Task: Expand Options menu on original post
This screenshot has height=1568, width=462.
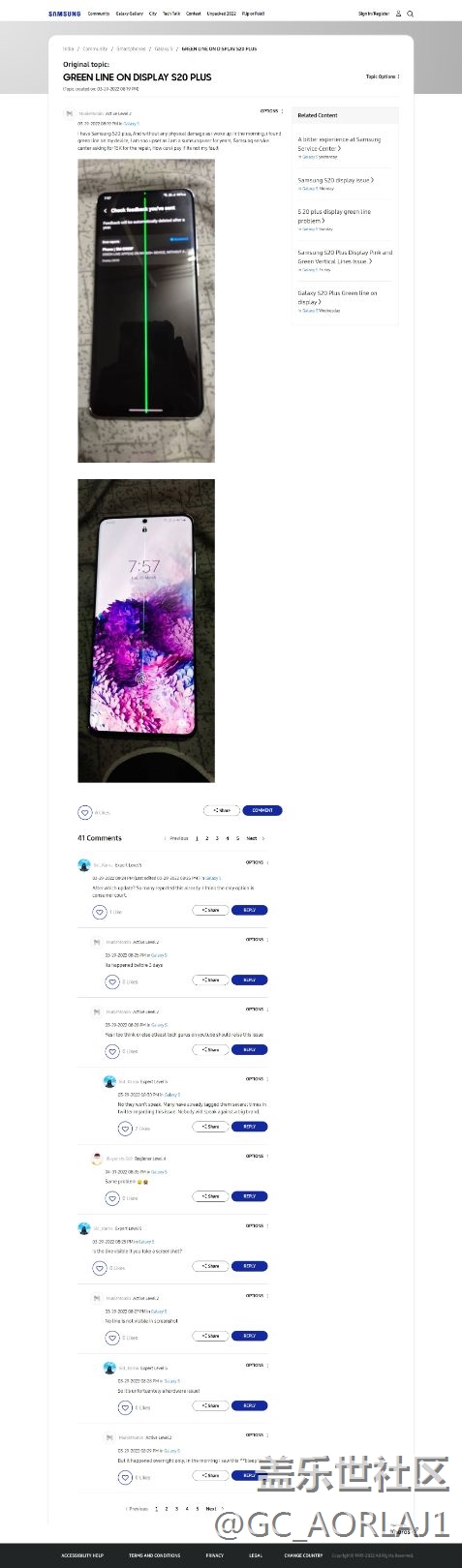Action: coord(270,111)
